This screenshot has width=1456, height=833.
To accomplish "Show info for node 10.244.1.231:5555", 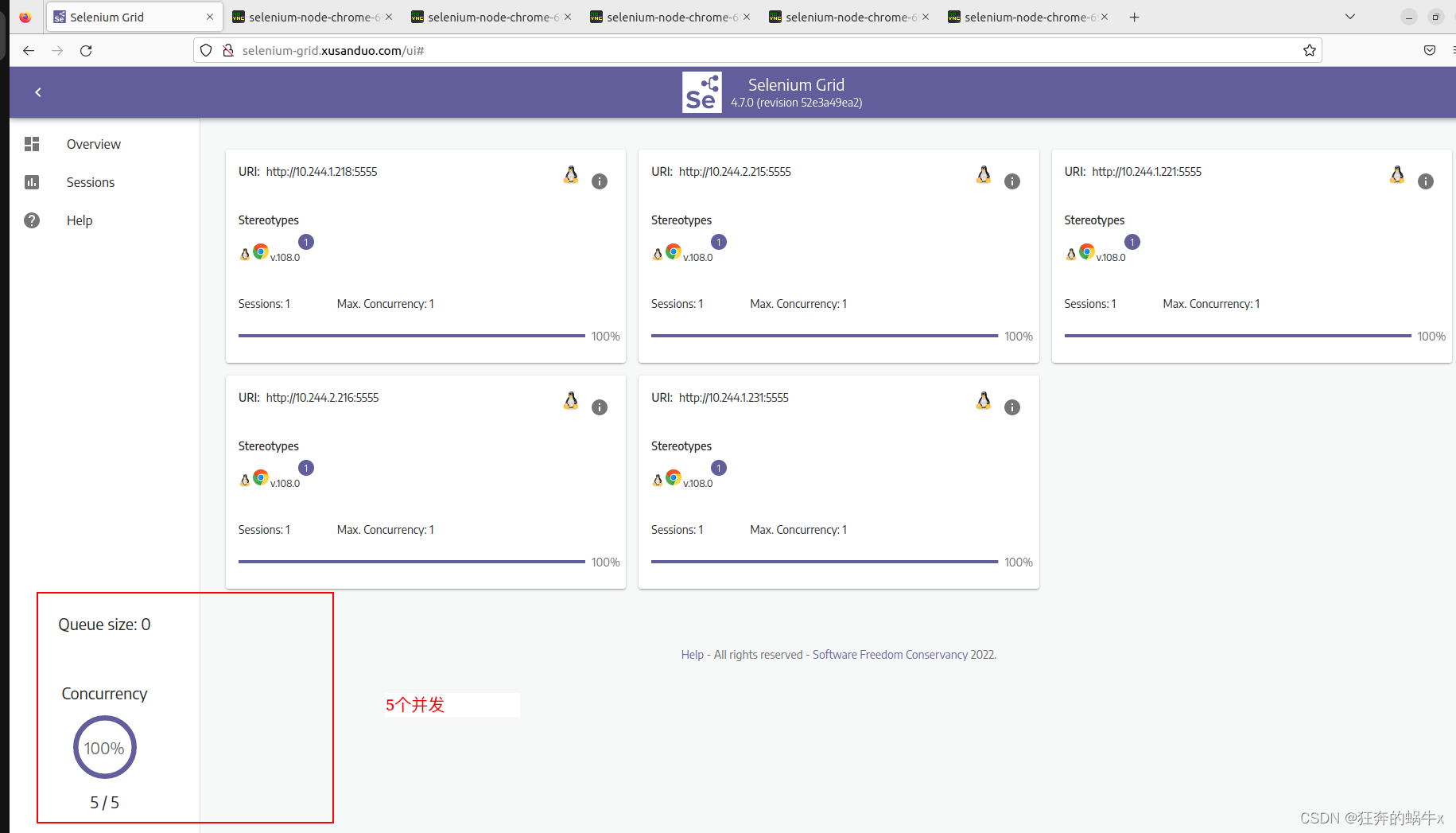I will click(1012, 407).
